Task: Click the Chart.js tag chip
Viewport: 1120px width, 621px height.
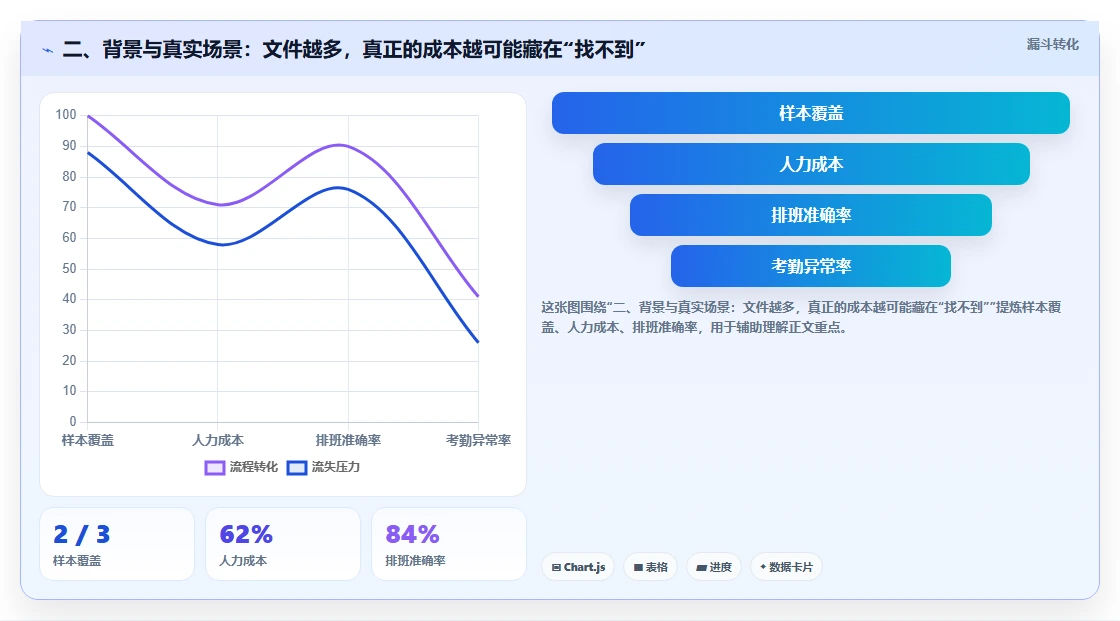Action: click(578, 567)
